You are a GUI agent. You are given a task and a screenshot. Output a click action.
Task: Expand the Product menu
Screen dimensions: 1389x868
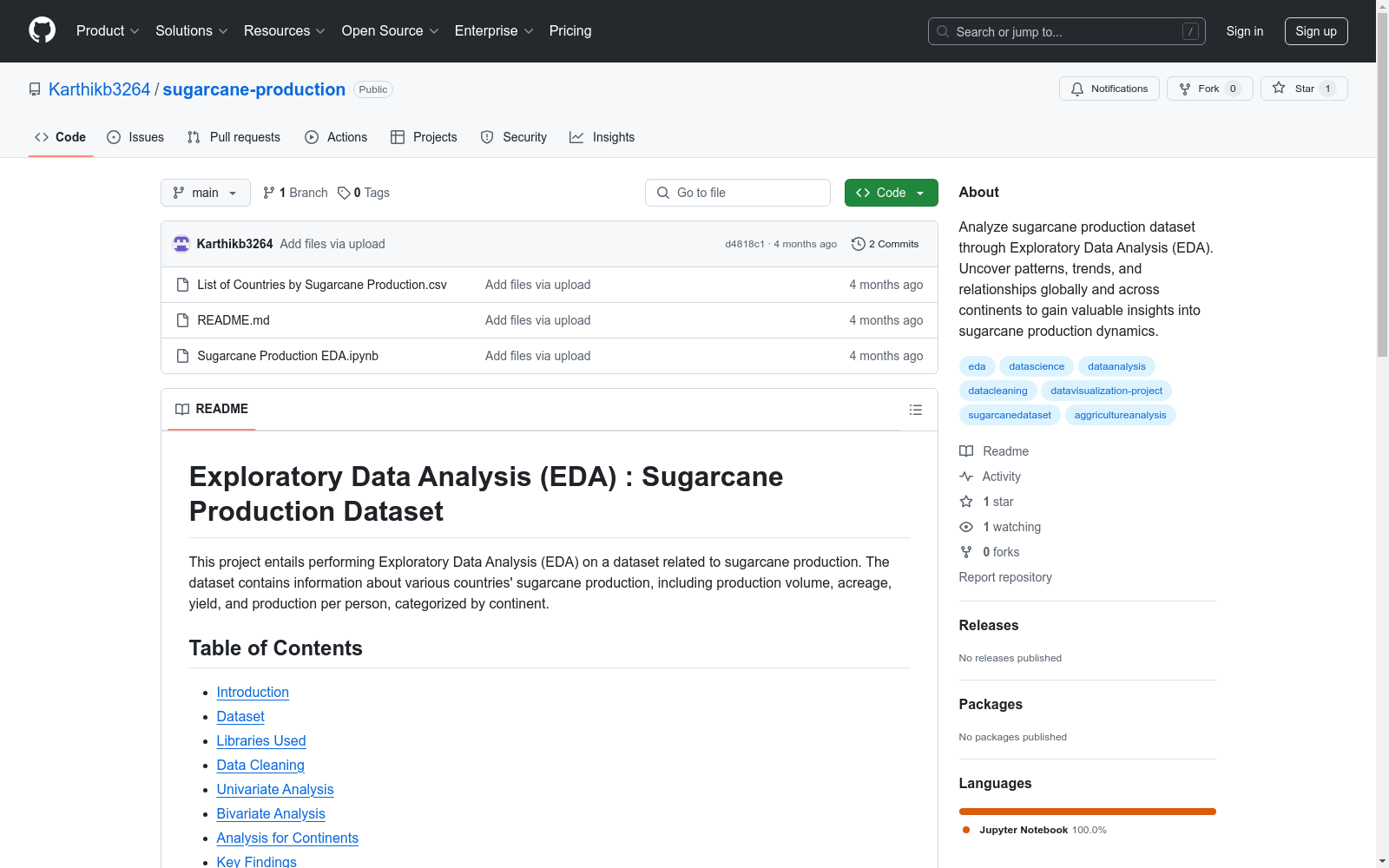click(108, 30)
